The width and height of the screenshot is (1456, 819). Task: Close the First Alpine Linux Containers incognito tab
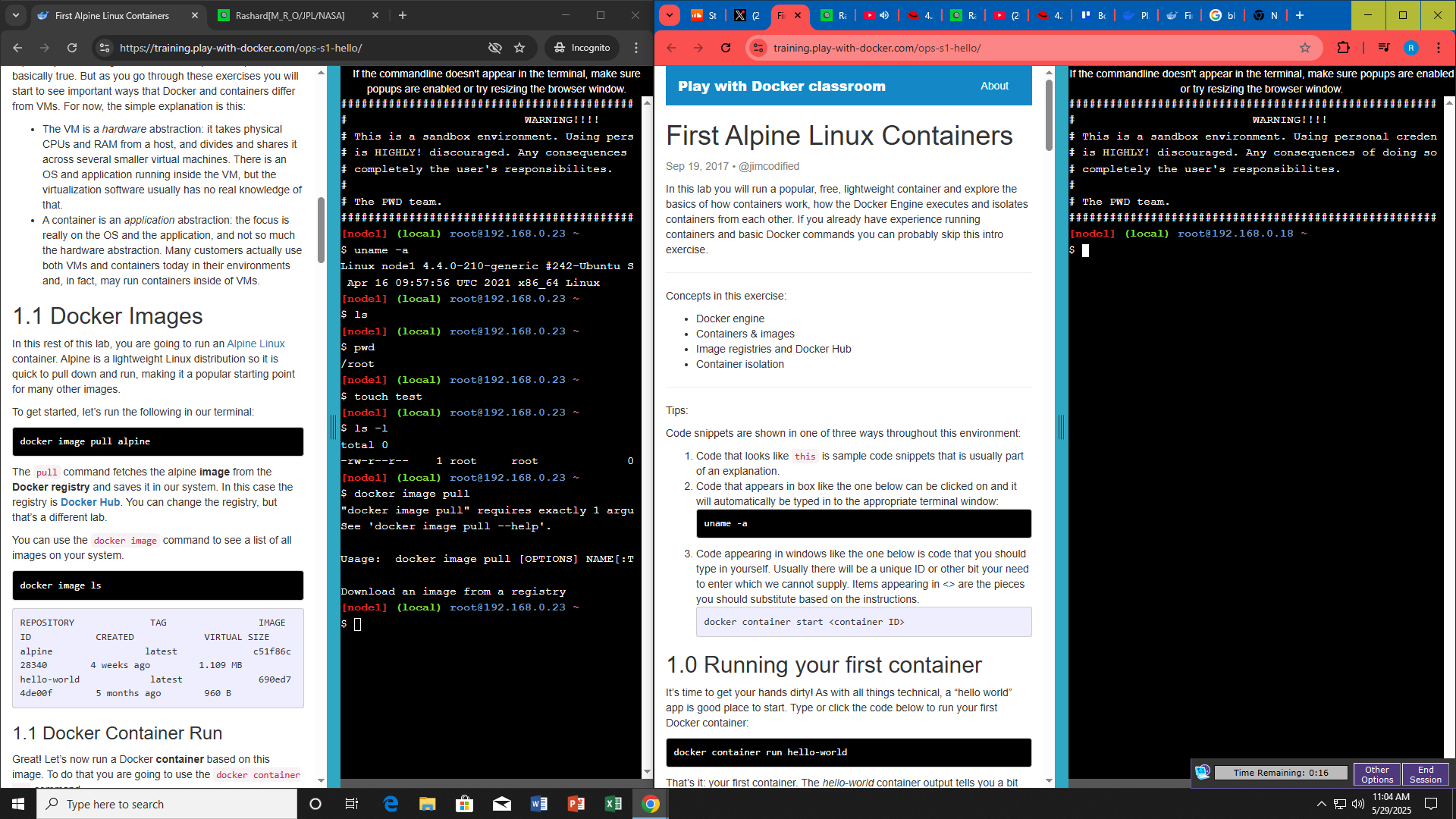pyautogui.click(x=195, y=15)
